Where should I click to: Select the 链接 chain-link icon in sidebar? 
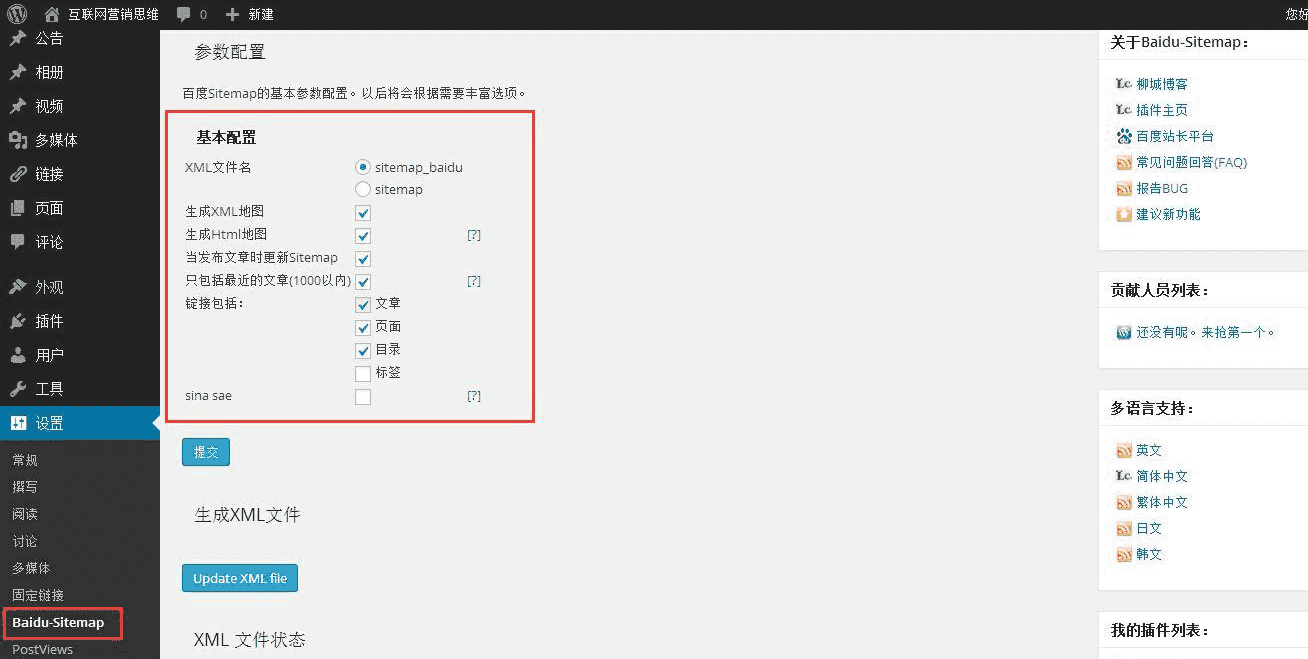pos(22,174)
